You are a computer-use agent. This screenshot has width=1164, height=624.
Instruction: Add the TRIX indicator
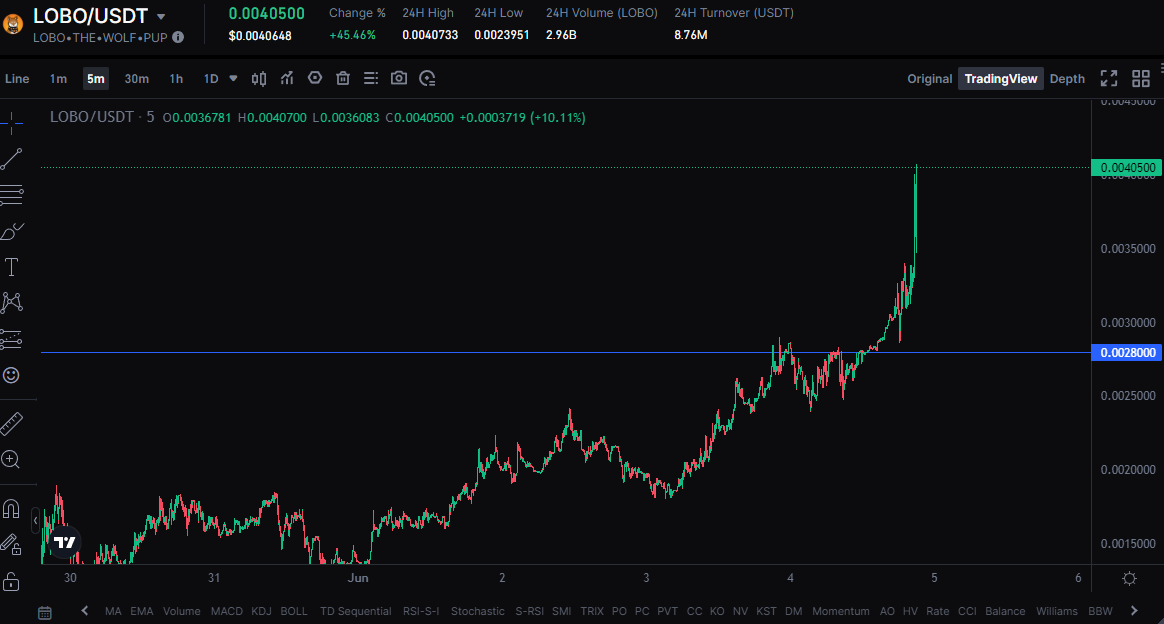592,611
